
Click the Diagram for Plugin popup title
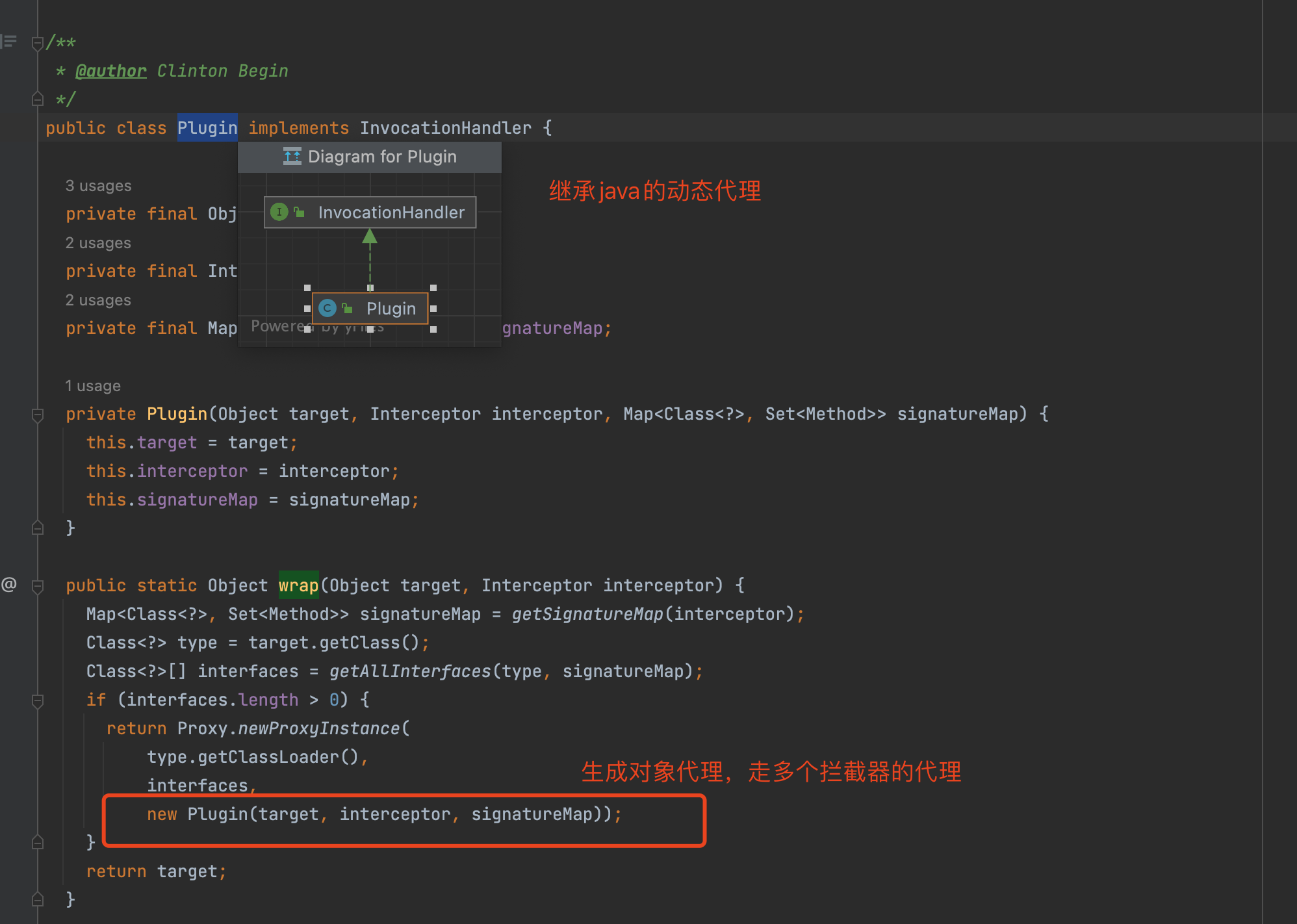(x=382, y=157)
